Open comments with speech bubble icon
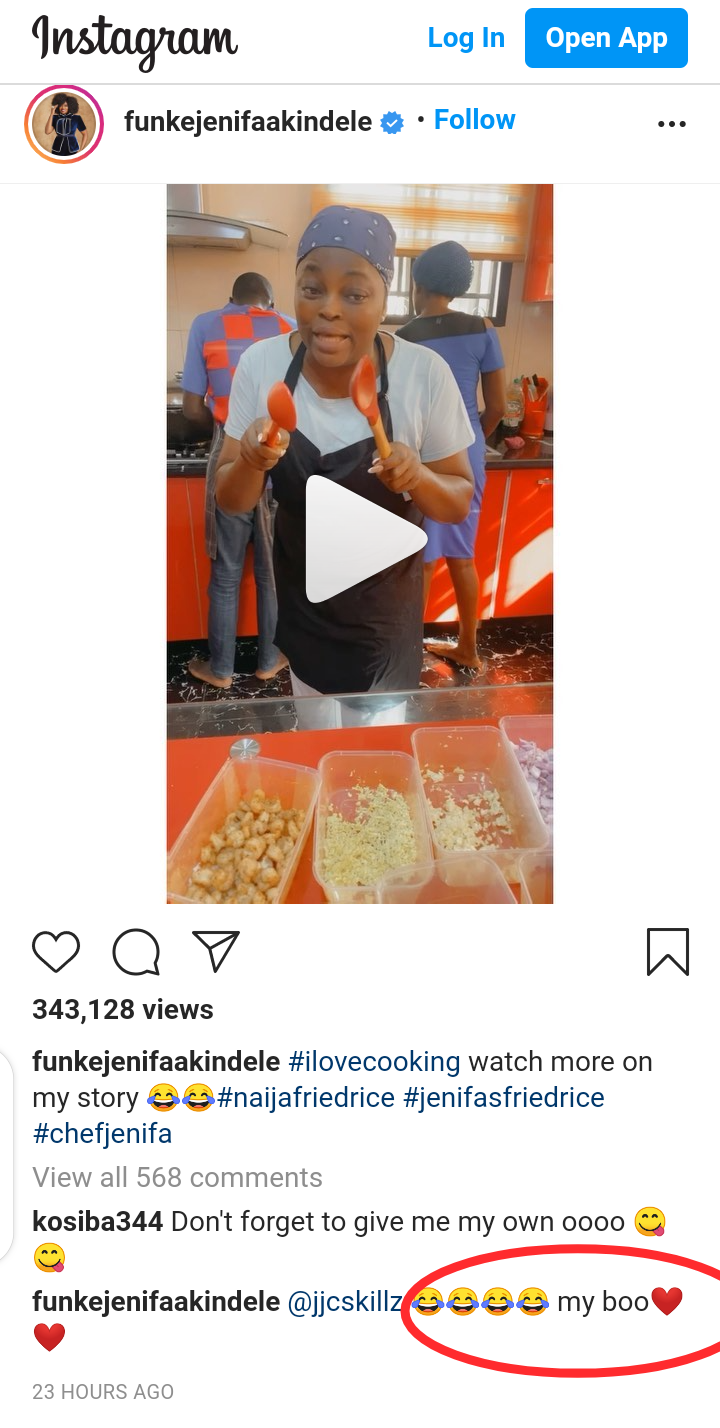 point(136,952)
